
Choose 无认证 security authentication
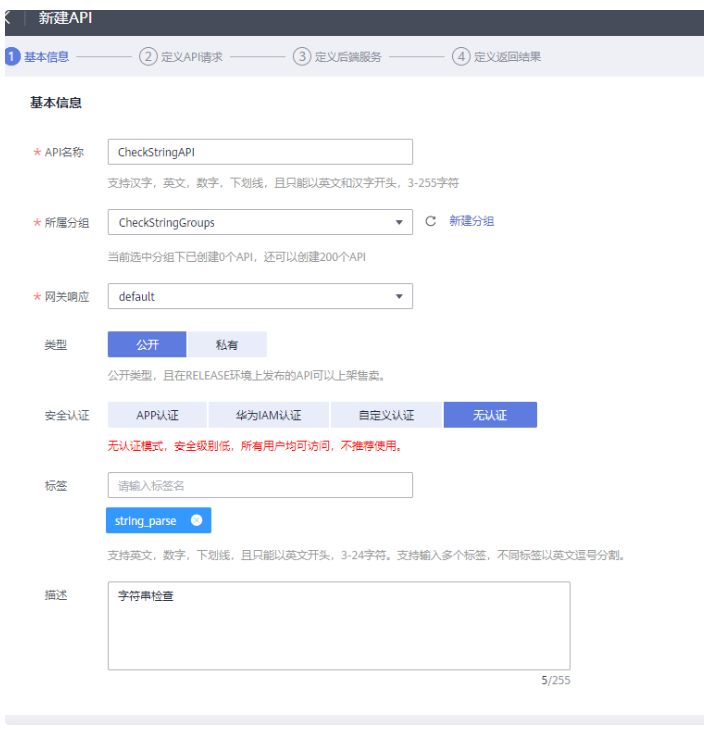pyautogui.click(x=490, y=415)
